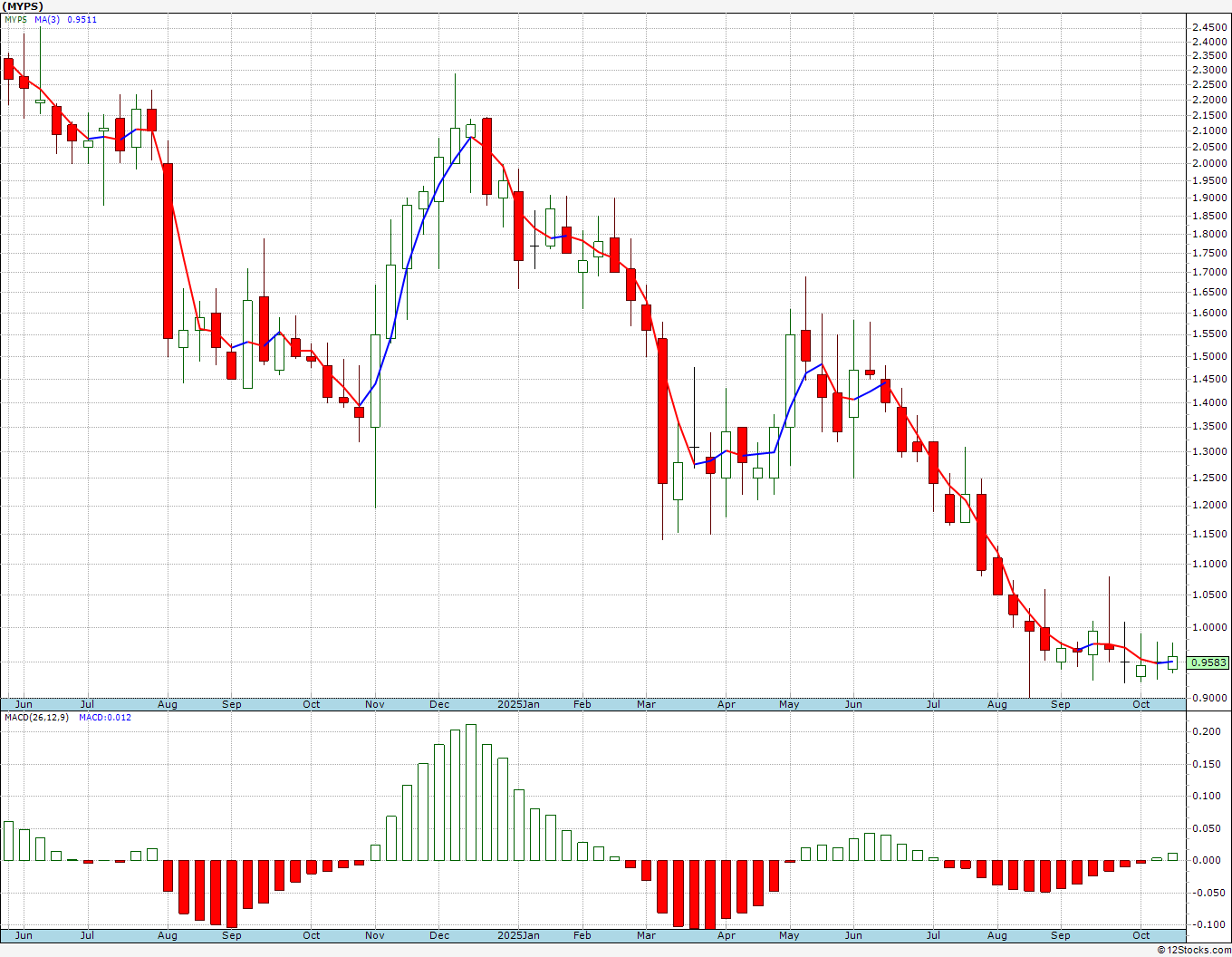The width and height of the screenshot is (1232, 957).
Task: Select Nov on the MACD panel time axis
Action: coord(375,935)
